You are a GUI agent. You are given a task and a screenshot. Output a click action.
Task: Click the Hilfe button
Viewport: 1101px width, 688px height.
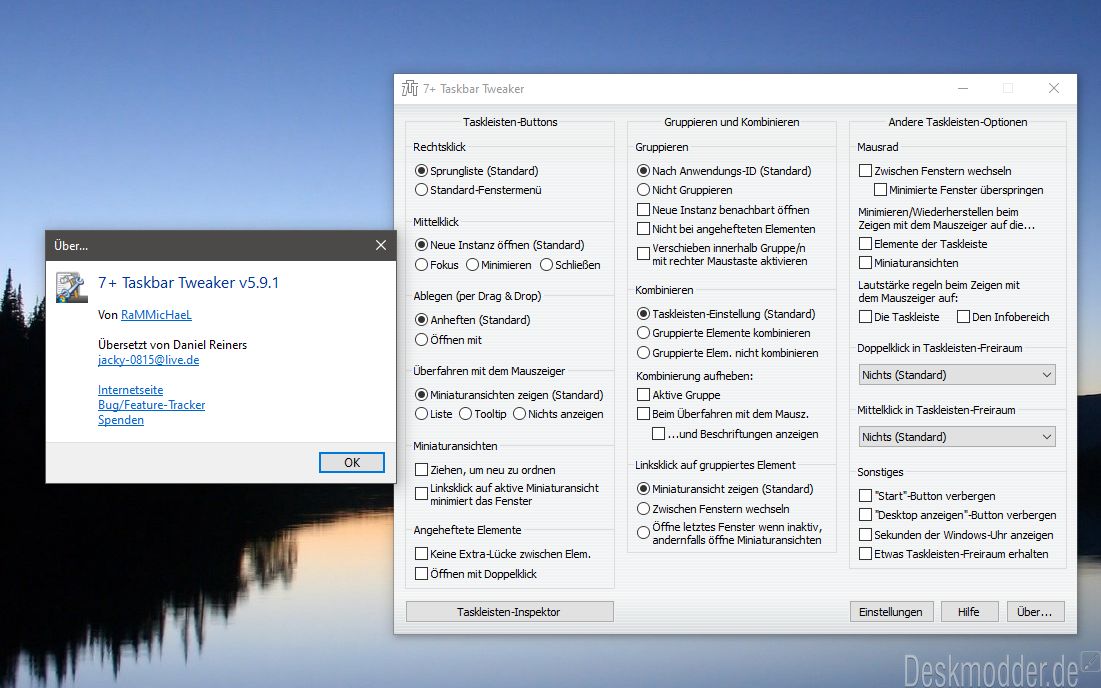[969, 611]
